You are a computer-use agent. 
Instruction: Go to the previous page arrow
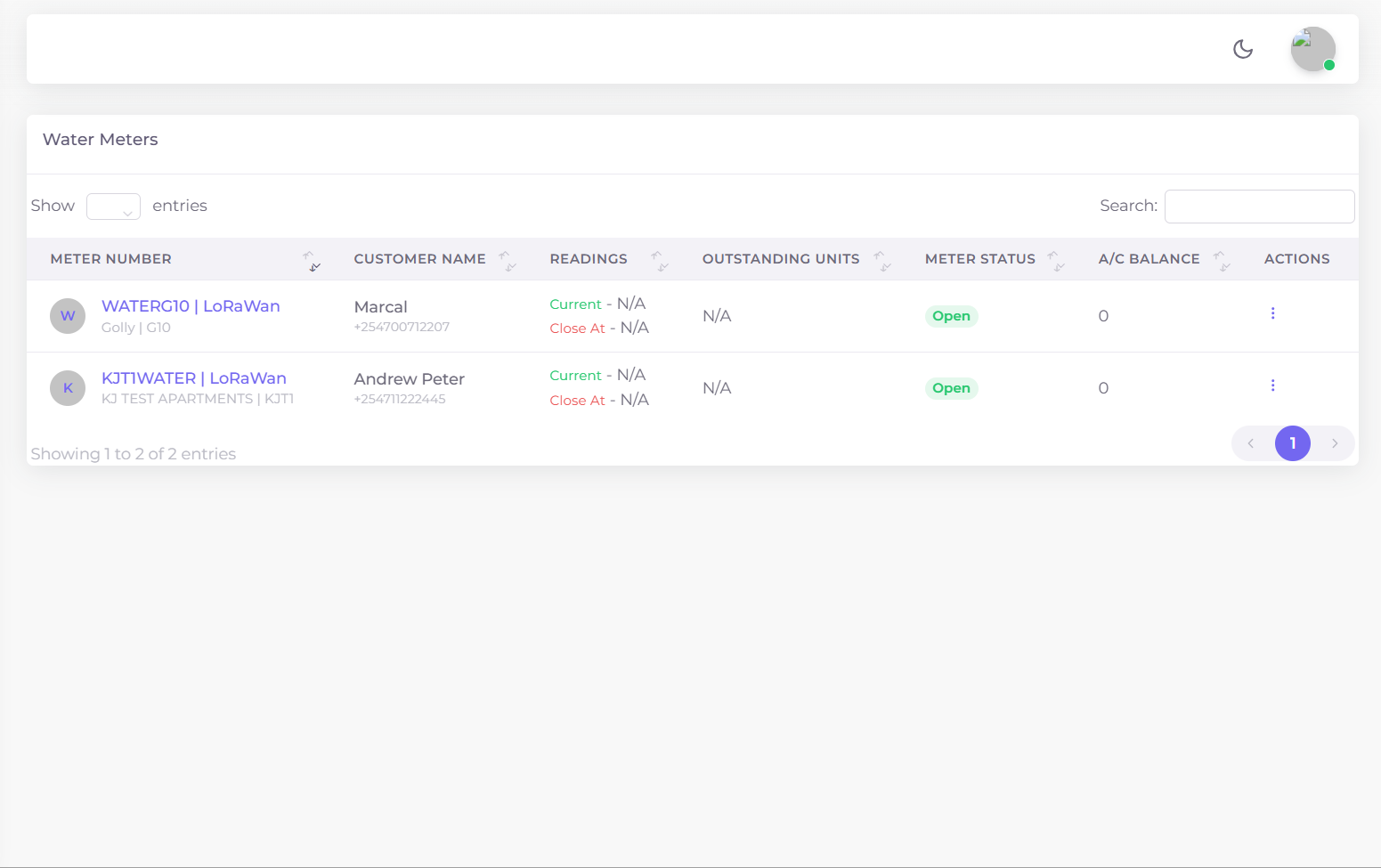(1251, 443)
